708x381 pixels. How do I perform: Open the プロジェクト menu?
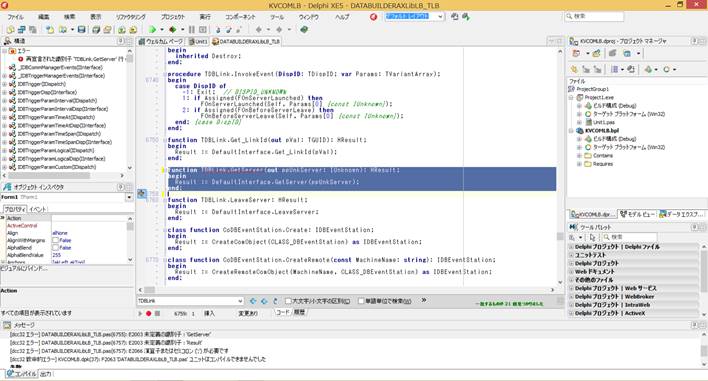coord(172,17)
